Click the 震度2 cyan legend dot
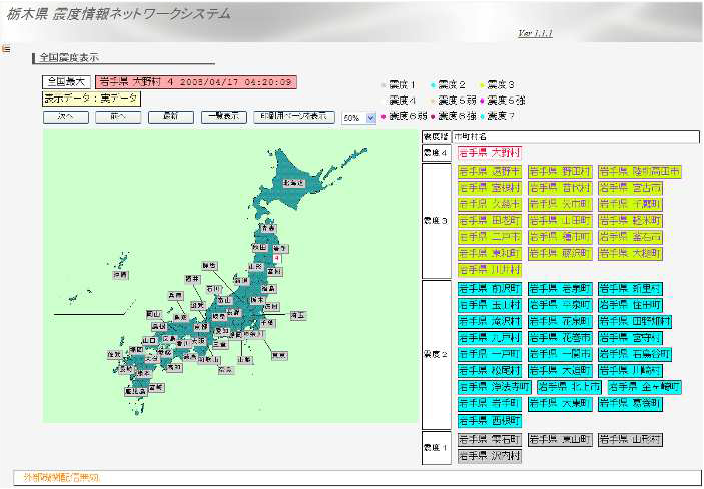The image size is (704, 489). pos(433,84)
